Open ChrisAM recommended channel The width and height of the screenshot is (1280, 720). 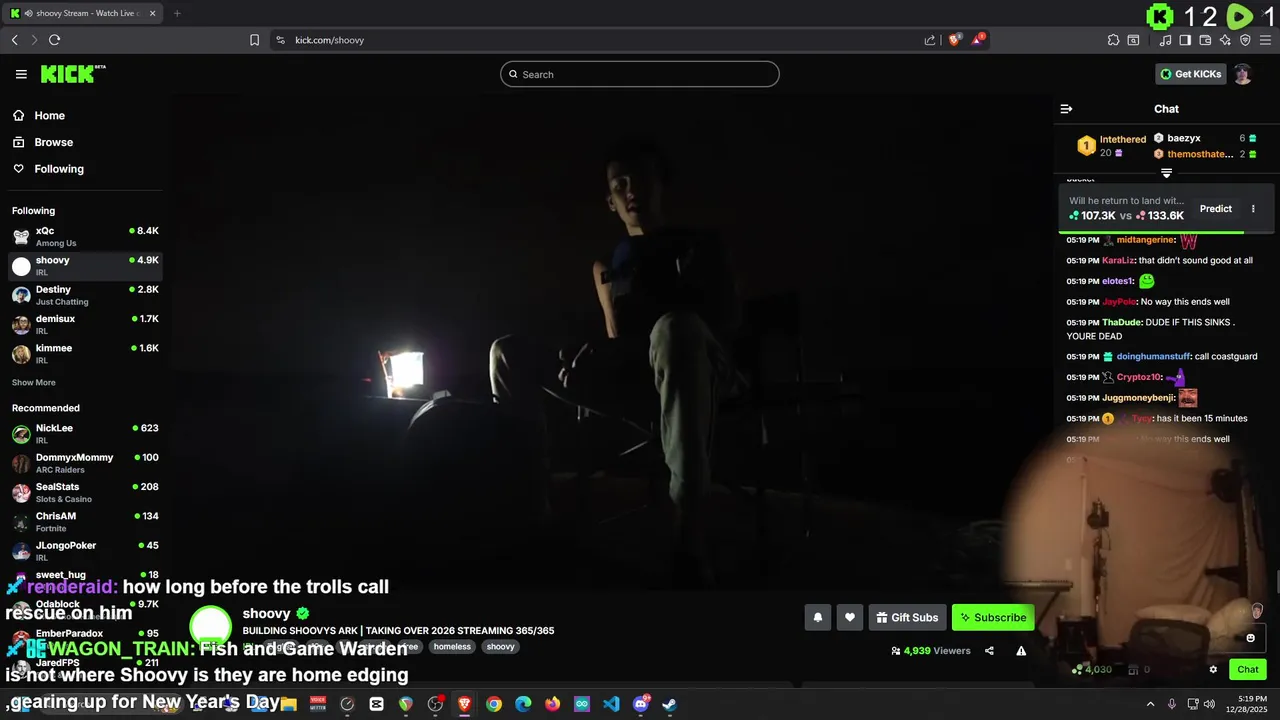pos(85,522)
